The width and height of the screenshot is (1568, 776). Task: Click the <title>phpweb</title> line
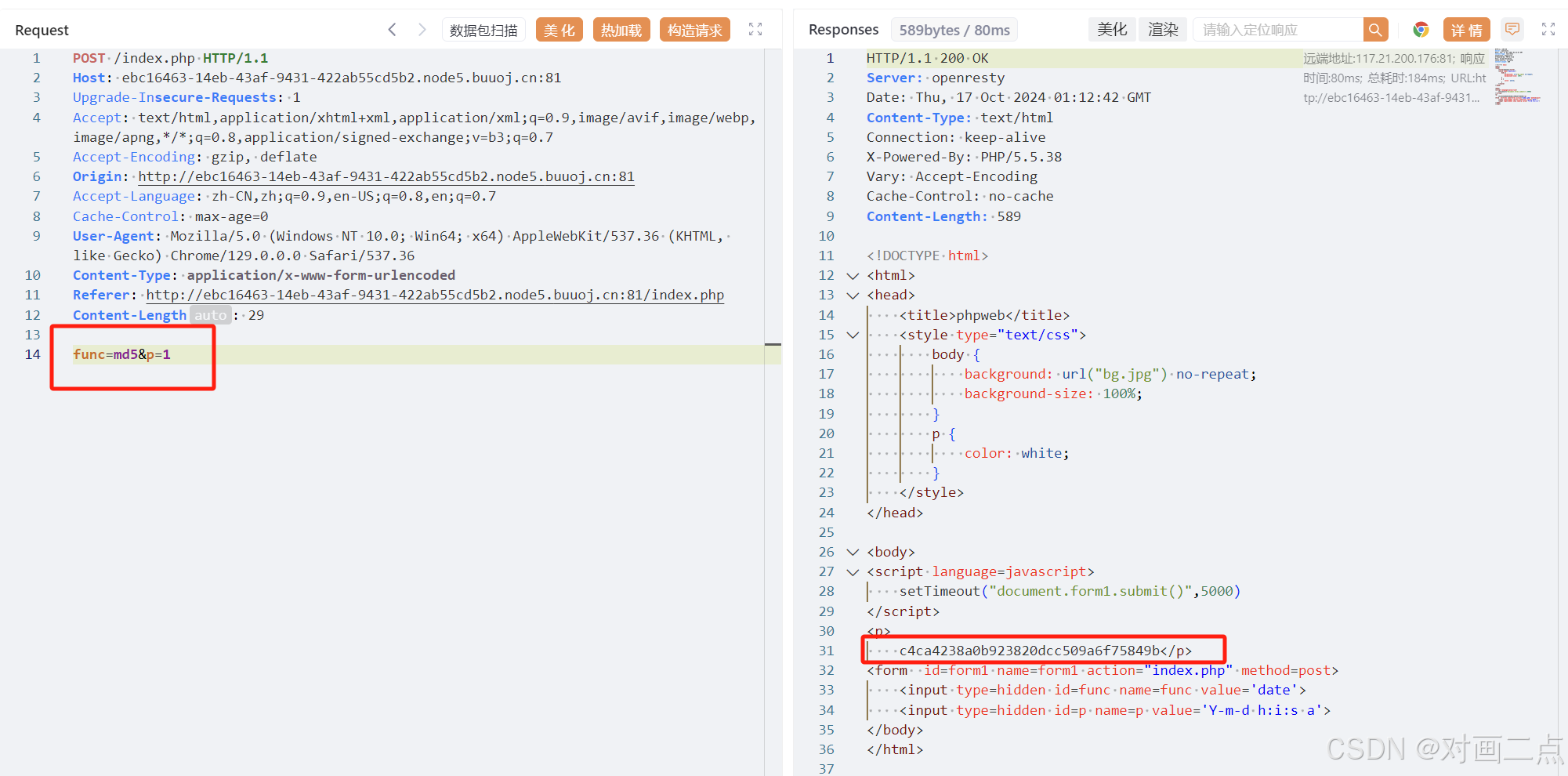click(984, 315)
